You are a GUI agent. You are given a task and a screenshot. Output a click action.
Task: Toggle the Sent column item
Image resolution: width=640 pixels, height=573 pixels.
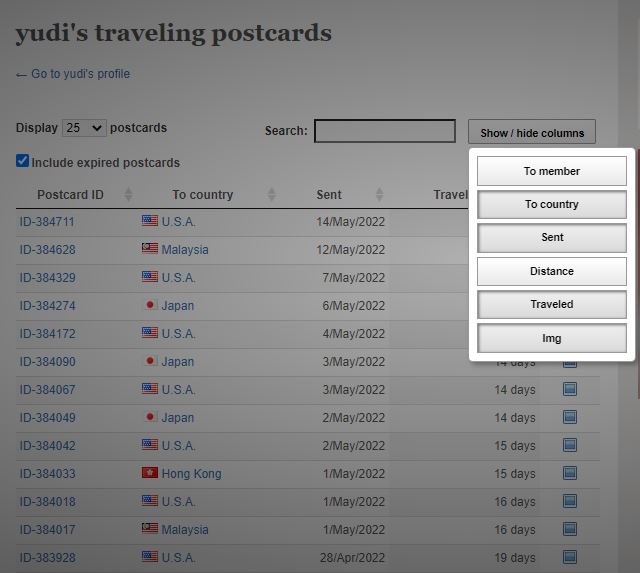(x=551, y=237)
